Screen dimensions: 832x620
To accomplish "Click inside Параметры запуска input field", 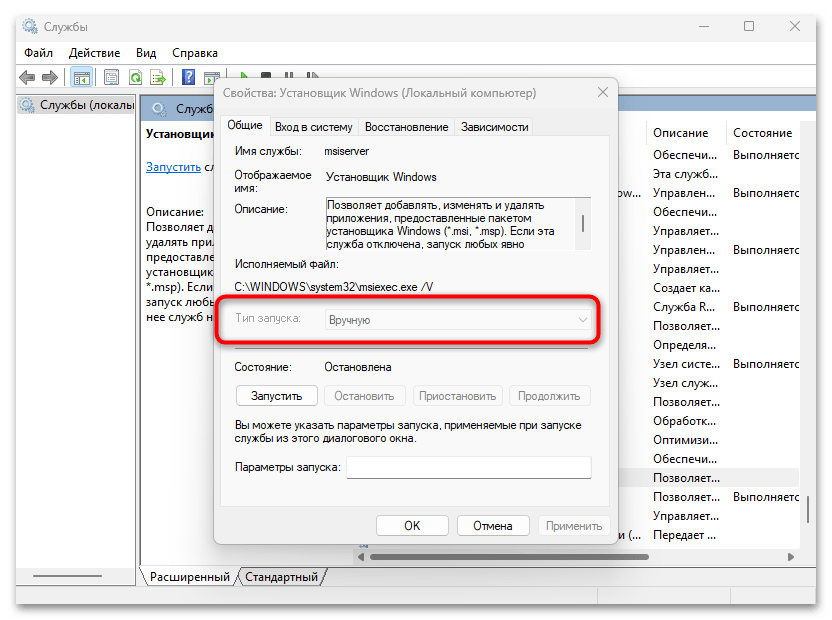I will point(469,467).
